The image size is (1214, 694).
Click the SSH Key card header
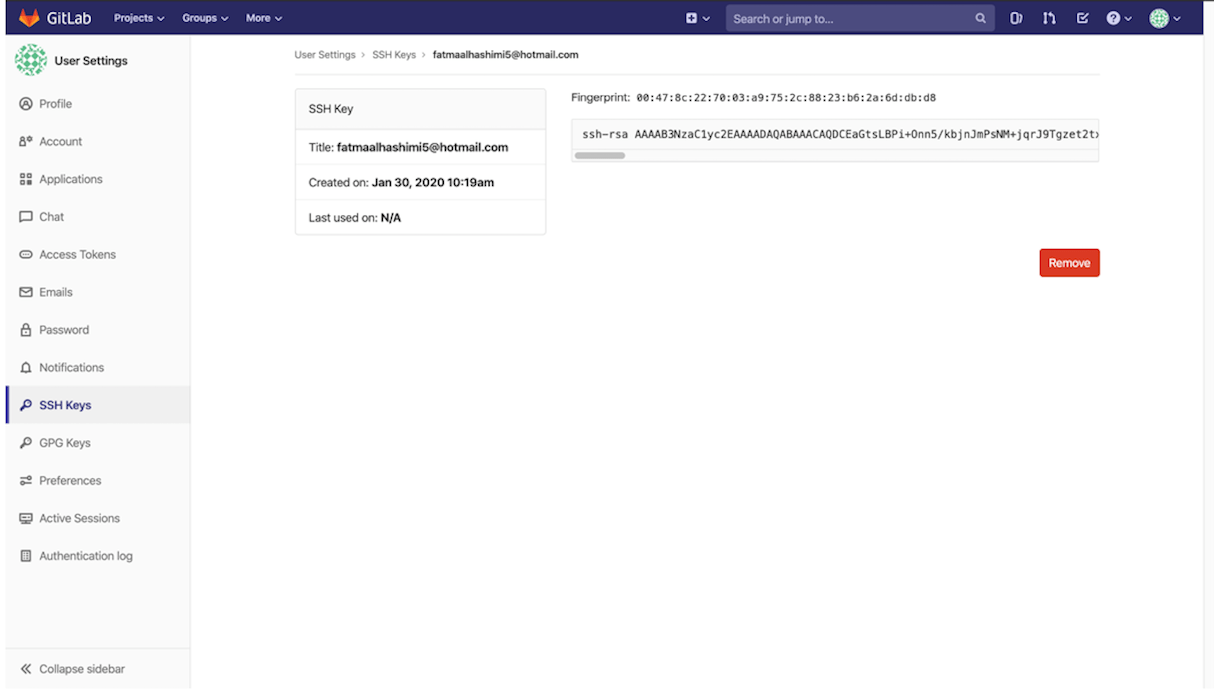(x=420, y=109)
